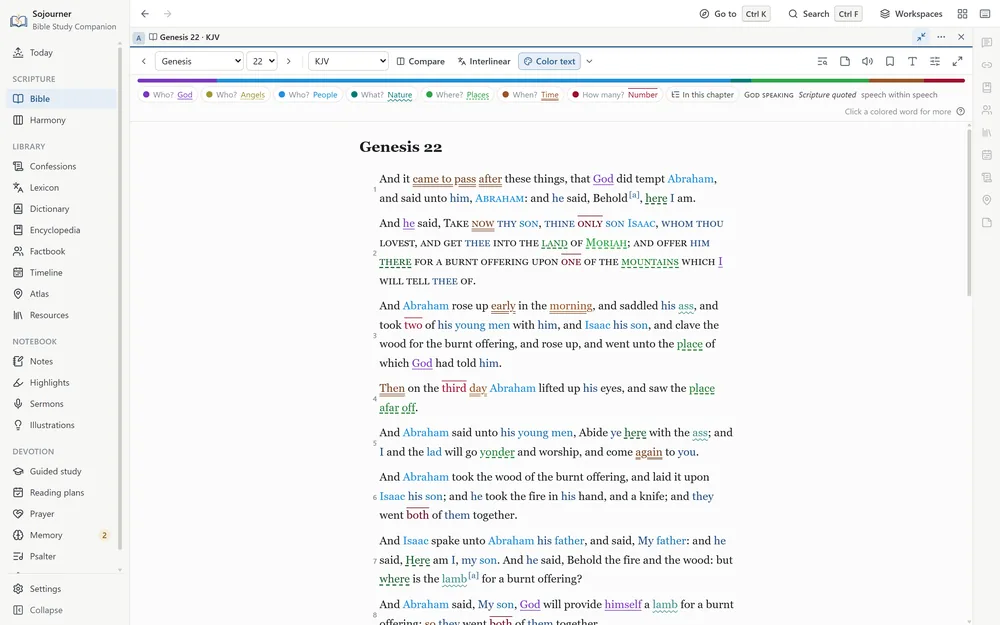Navigate back with the left arrow
Viewport: 1000px width, 625px height.
coord(145,13)
